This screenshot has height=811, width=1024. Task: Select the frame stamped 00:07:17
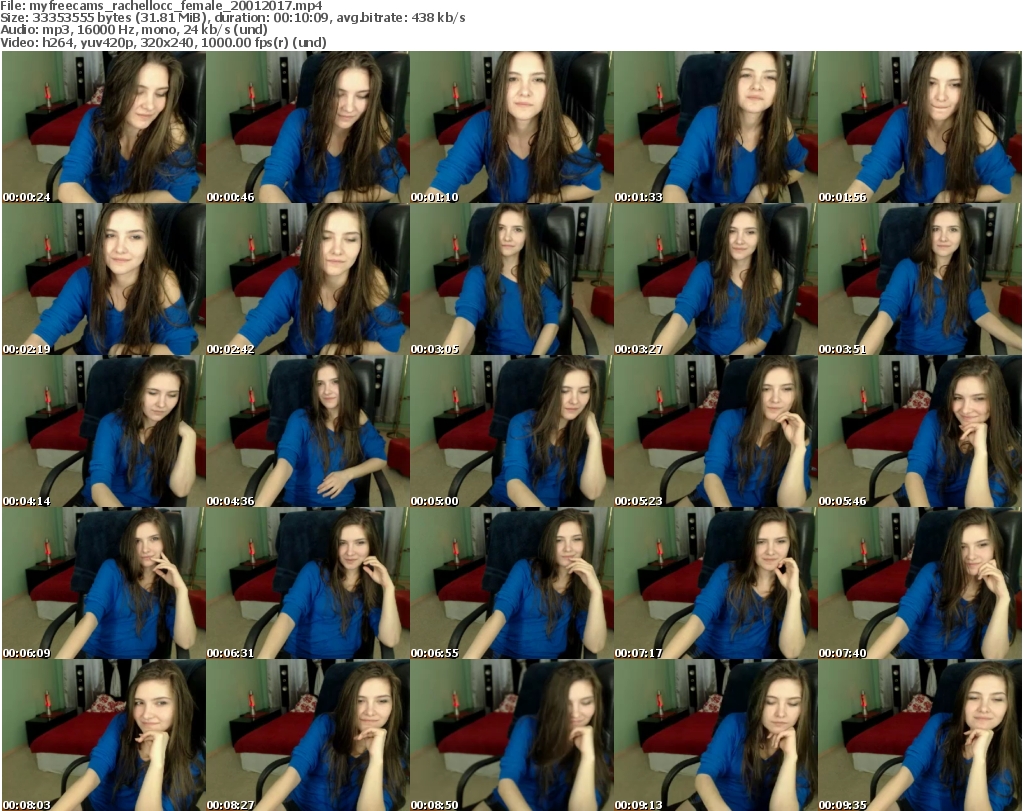coord(716,583)
